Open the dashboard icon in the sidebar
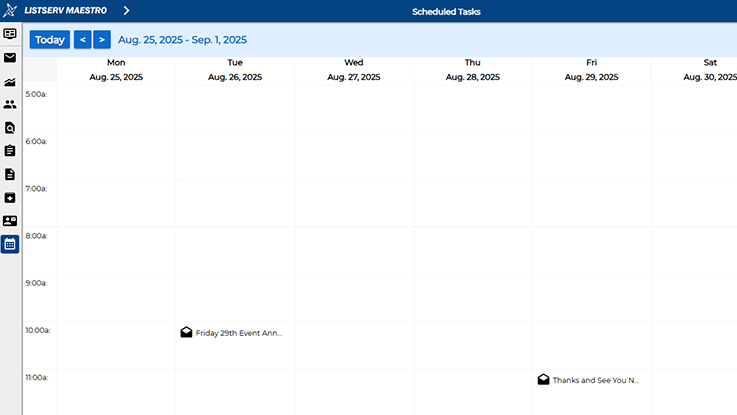Viewport: 737px width, 415px height. tap(10, 34)
